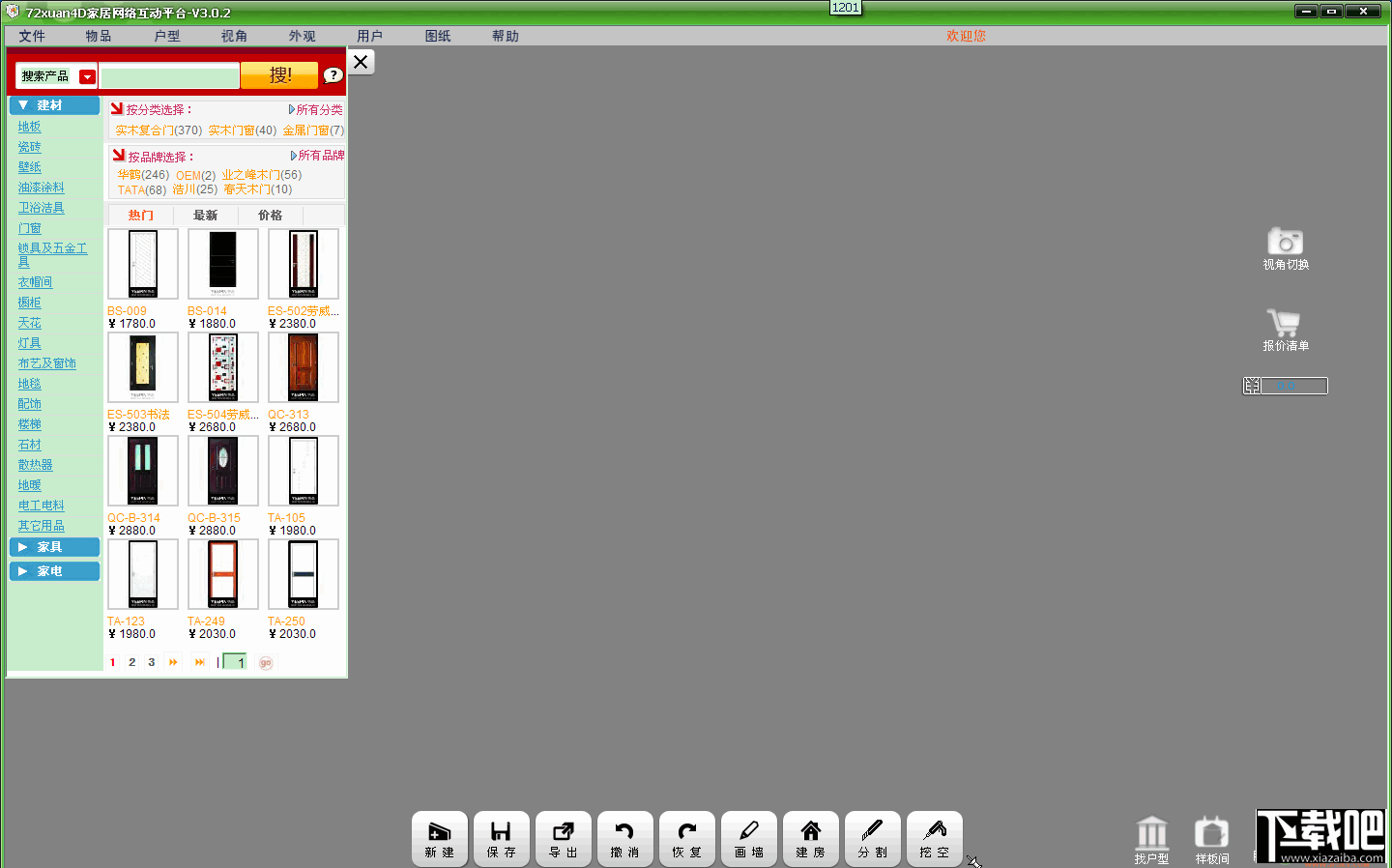Viewport: 1392px width, 868px height.
Task: Click the 撤消 (Undo) toolbar icon
Action: point(625,838)
